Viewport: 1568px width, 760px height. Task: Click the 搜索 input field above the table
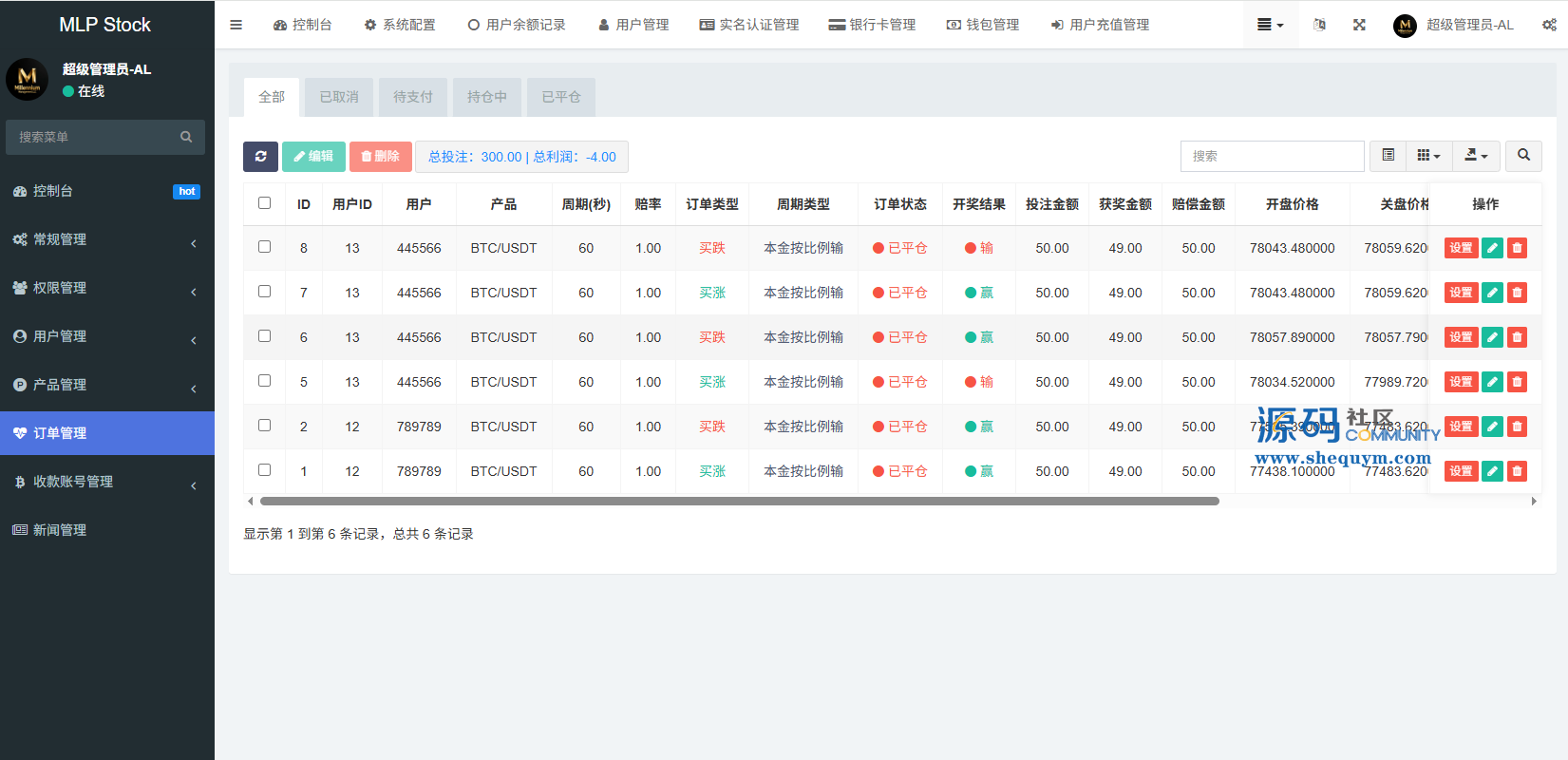1272,156
